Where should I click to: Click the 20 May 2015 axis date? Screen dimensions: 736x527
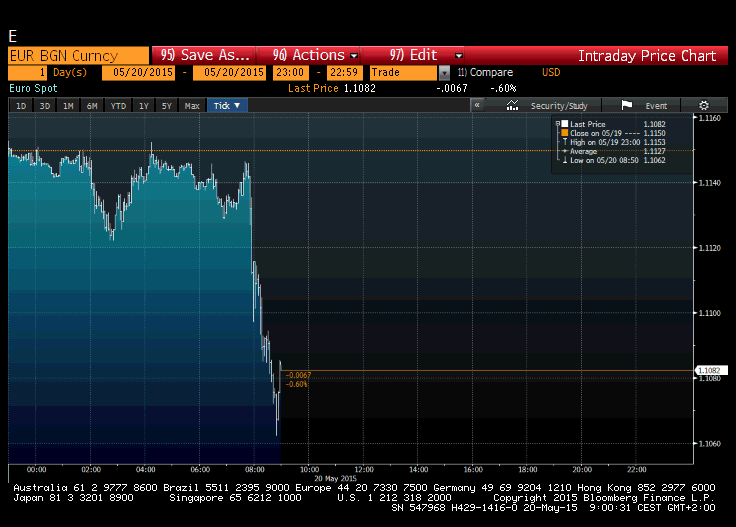pyautogui.click(x=336, y=478)
